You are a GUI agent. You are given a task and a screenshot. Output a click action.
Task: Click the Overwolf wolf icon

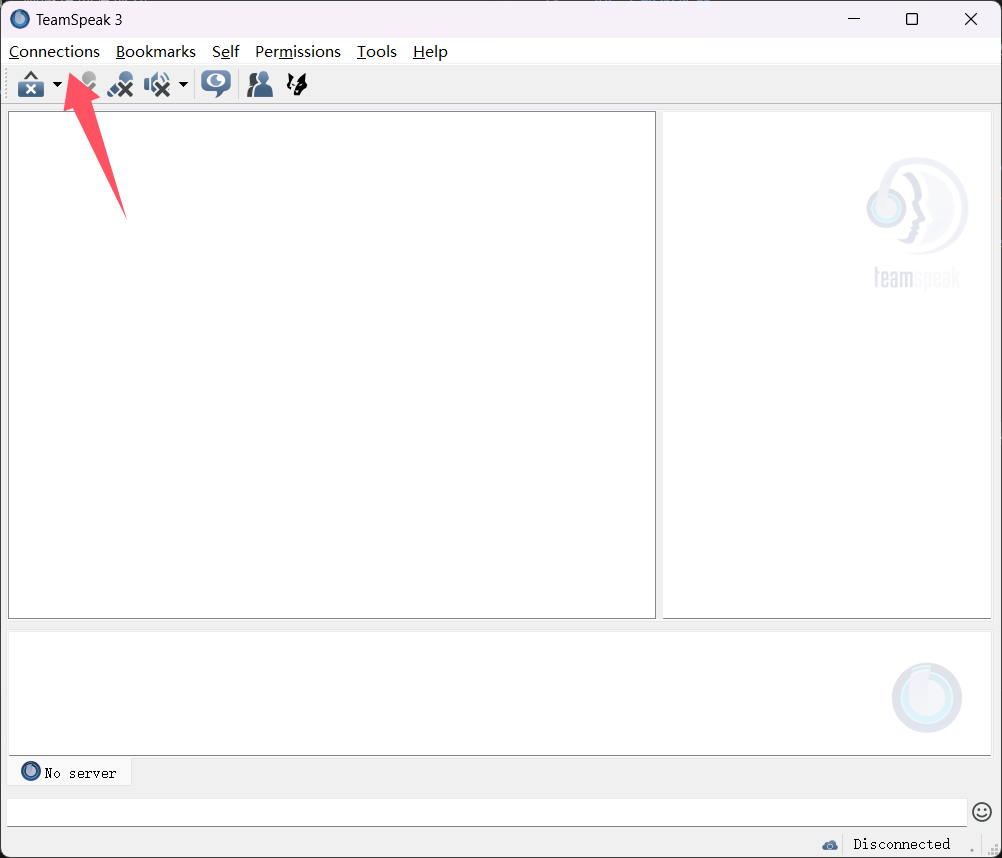pyautogui.click(x=297, y=85)
